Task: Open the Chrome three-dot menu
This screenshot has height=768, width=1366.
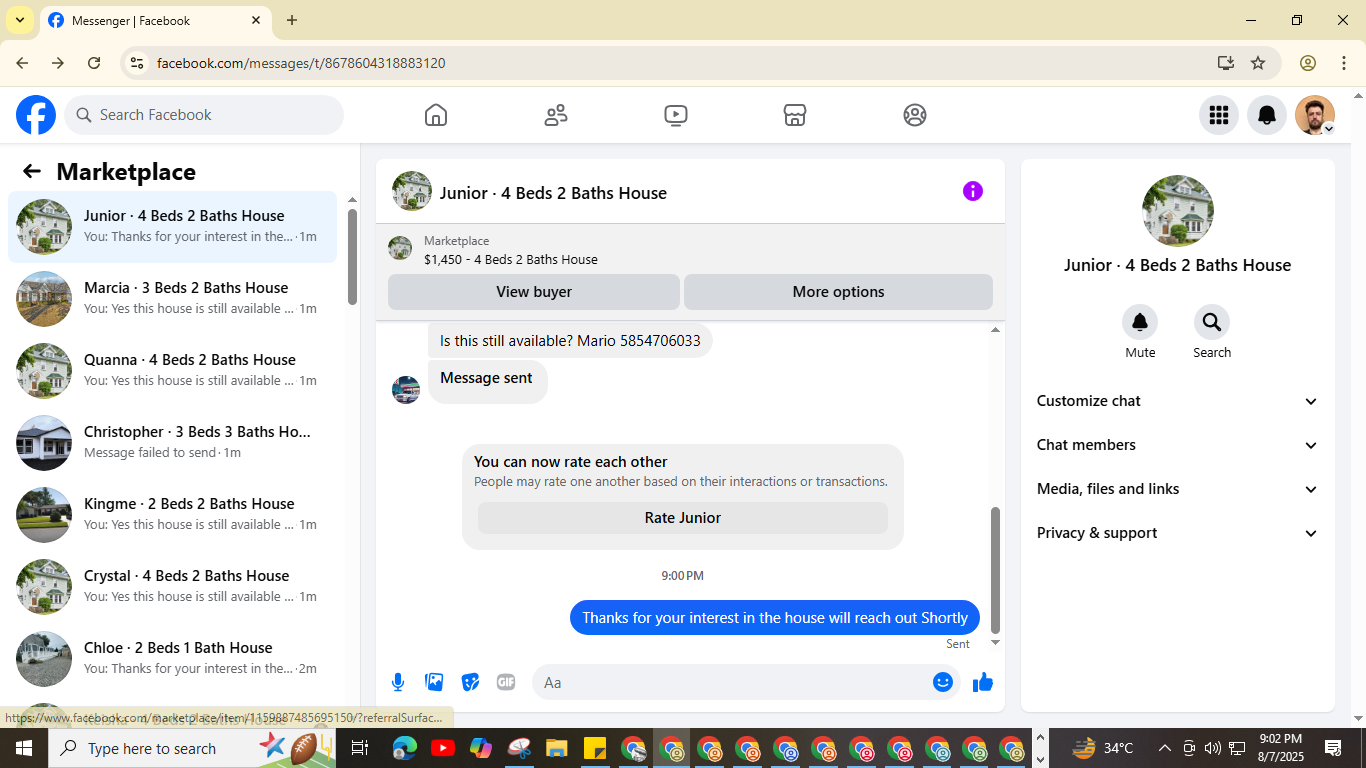Action: click(x=1344, y=63)
